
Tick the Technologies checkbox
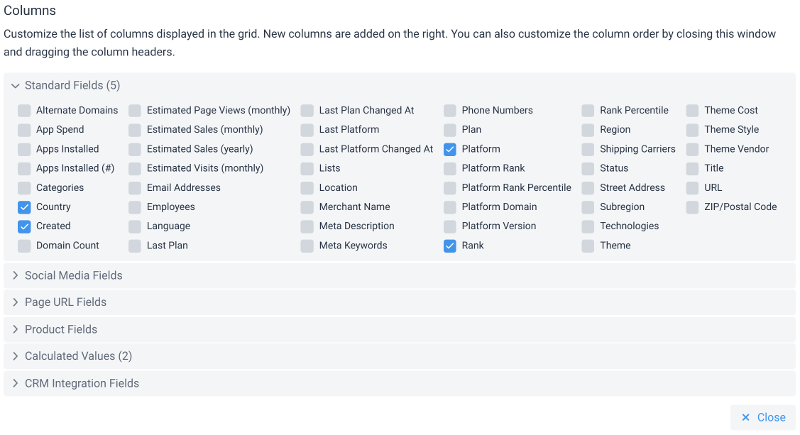(x=588, y=226)
